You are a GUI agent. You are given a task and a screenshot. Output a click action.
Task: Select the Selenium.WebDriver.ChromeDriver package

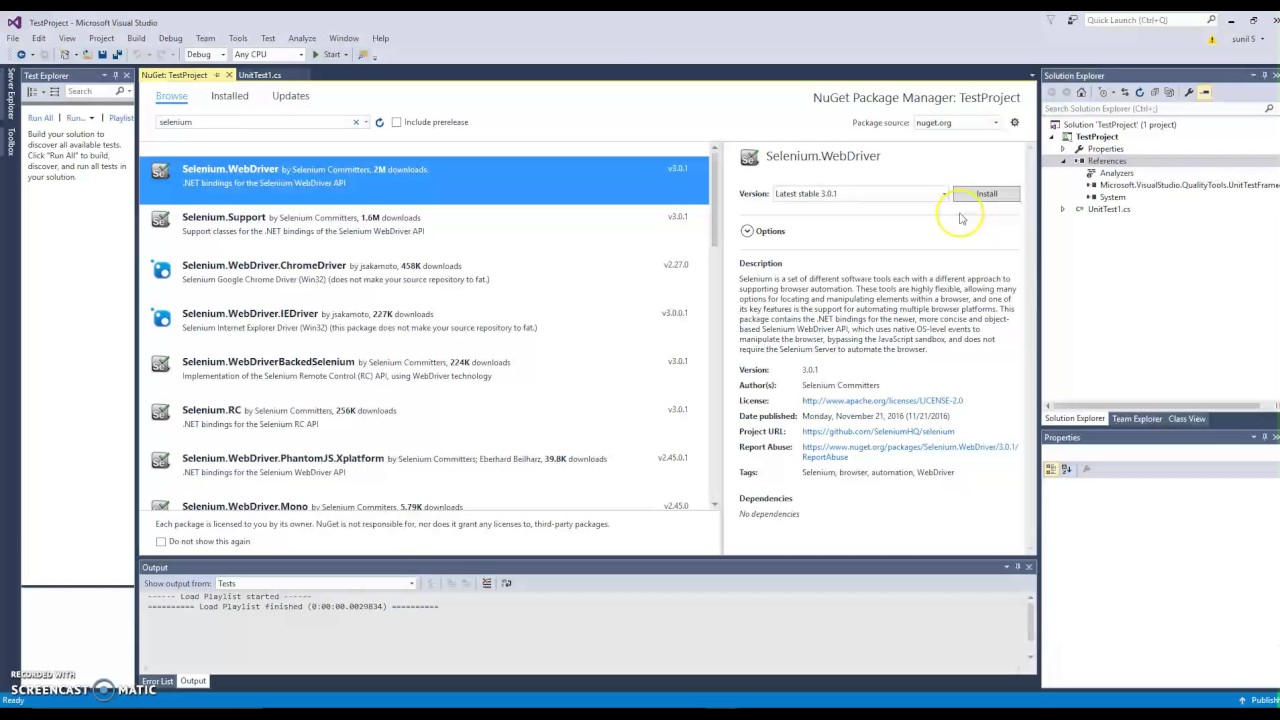tap(425, 272)
